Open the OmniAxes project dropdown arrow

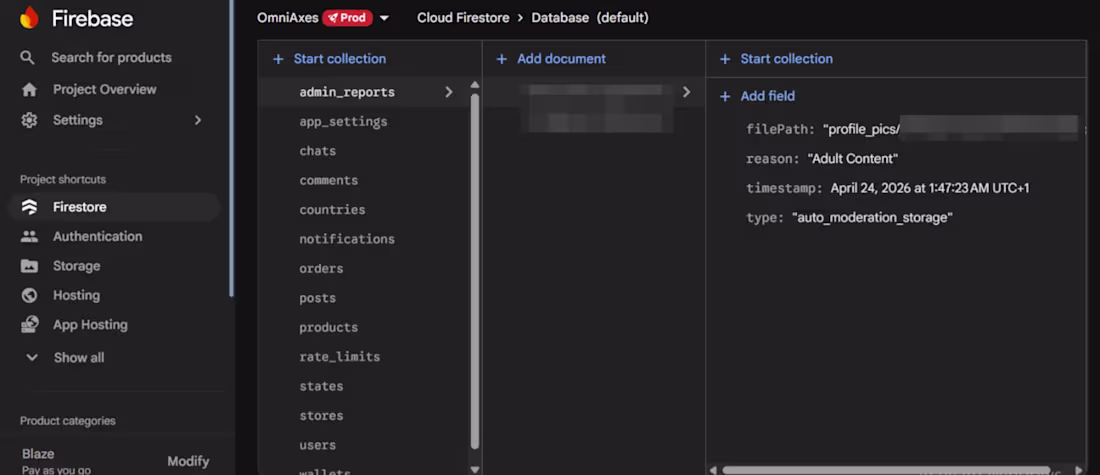(x=384, y=18)
